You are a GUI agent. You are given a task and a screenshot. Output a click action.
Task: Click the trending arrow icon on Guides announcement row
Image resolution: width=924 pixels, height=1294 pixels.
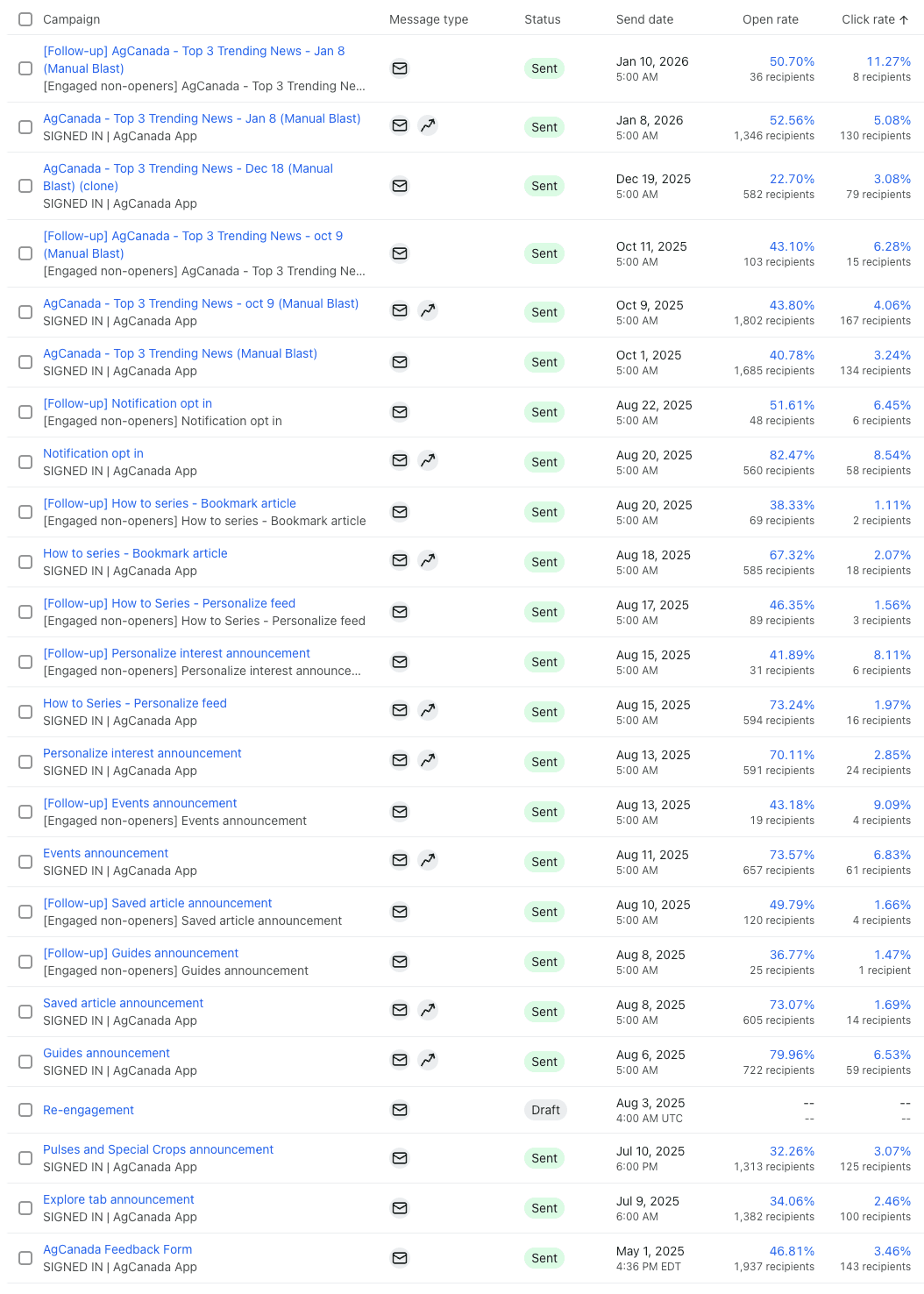428,1060
